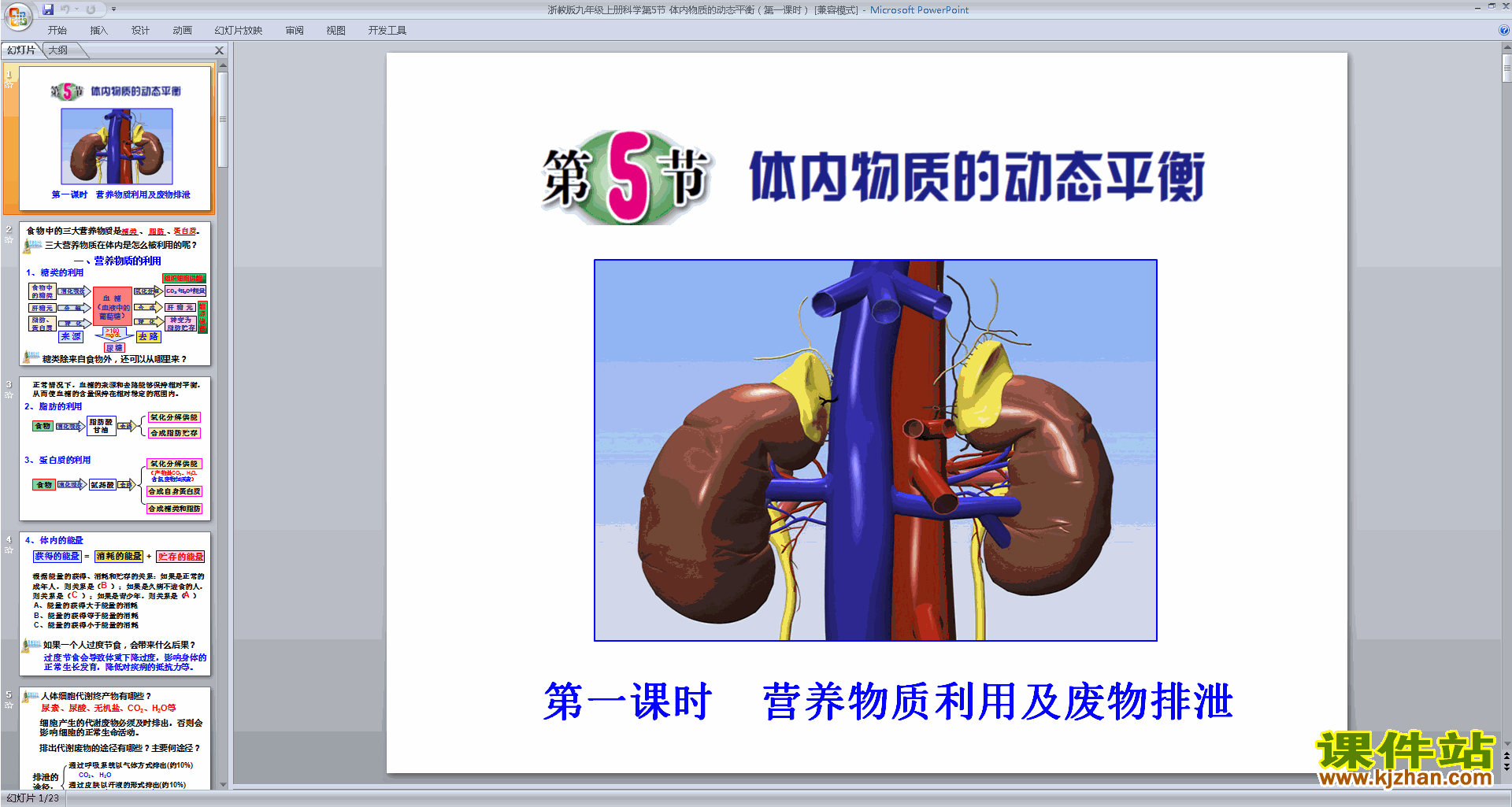Open the 开始 ribbon tab
Viewport: 1512px width, 807px height.
pos(57,30)
